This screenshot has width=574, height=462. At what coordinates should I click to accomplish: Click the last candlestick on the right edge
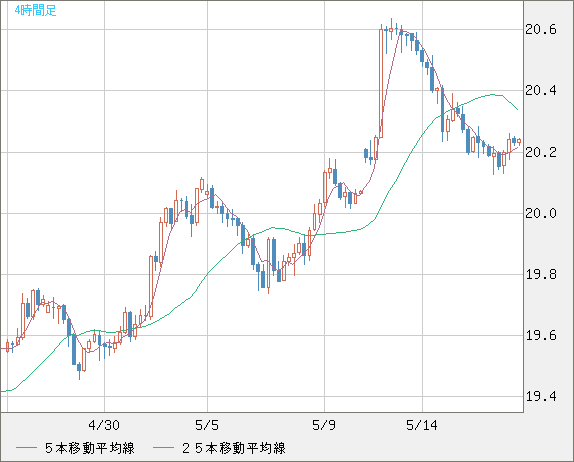pyautogui.click(x=519, y=141)
